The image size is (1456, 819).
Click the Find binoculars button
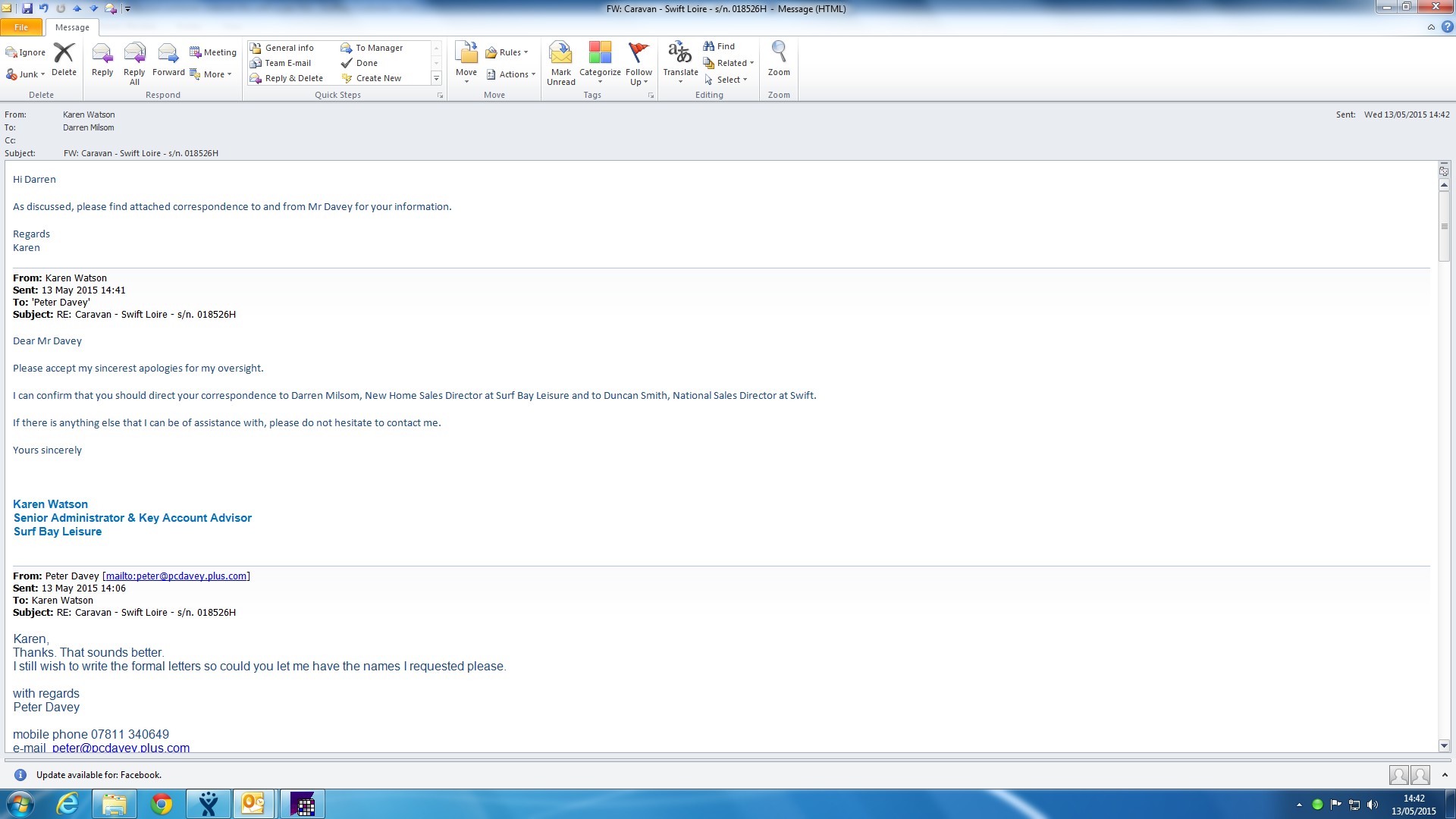point(719,46)
